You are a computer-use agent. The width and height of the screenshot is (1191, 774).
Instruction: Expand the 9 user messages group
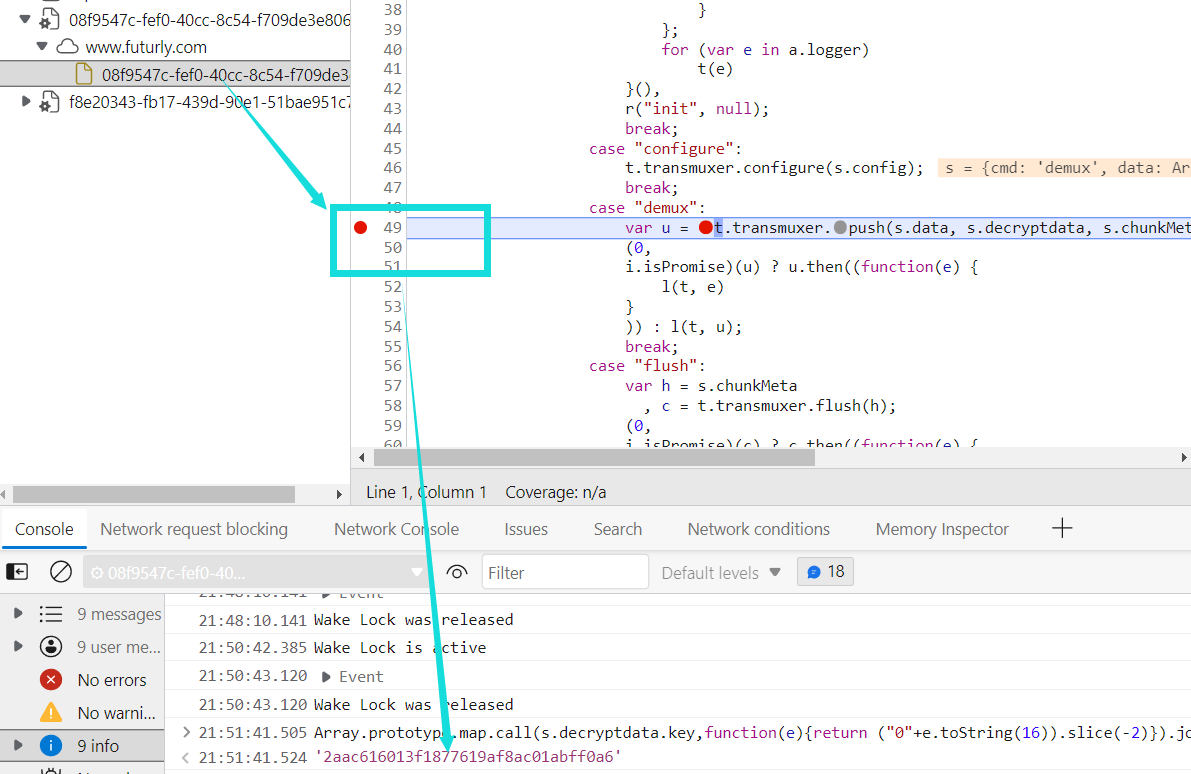pyautogui.click(x=18, y=646)
